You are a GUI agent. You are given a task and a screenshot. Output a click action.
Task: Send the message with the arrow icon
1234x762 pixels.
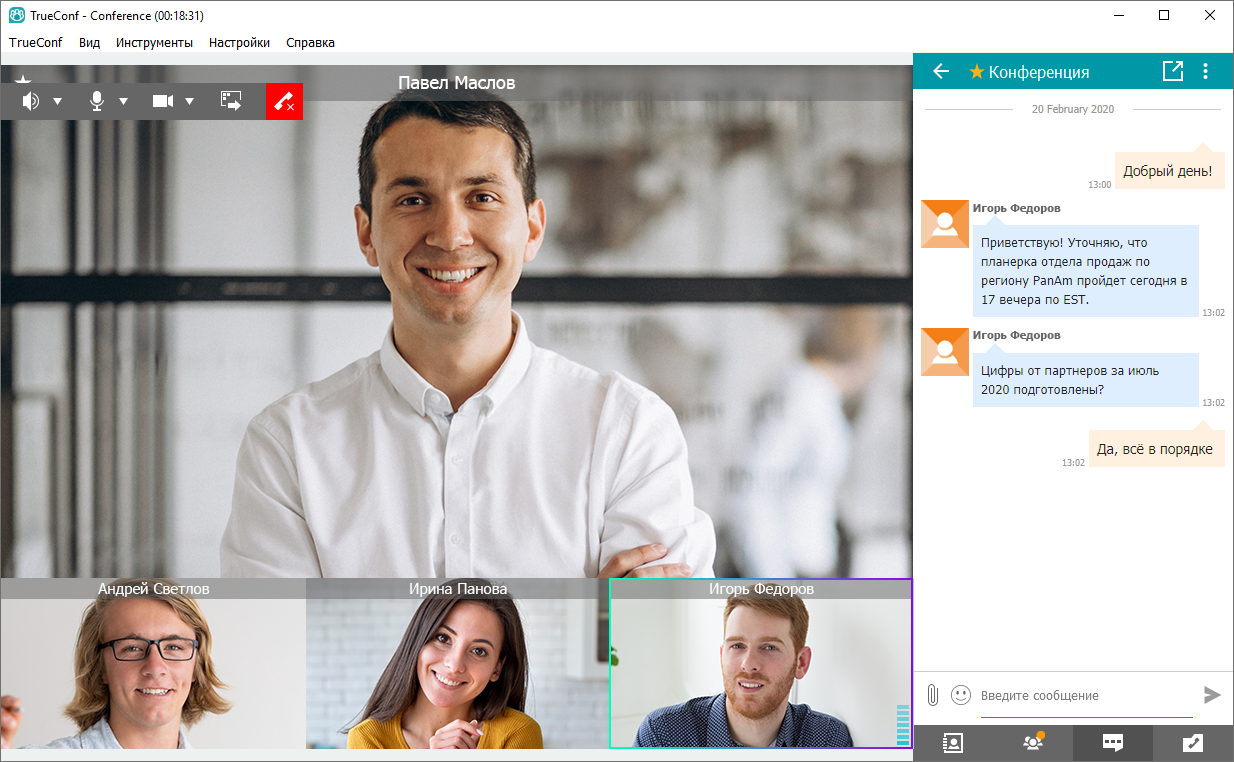[x=1212, y=695]
